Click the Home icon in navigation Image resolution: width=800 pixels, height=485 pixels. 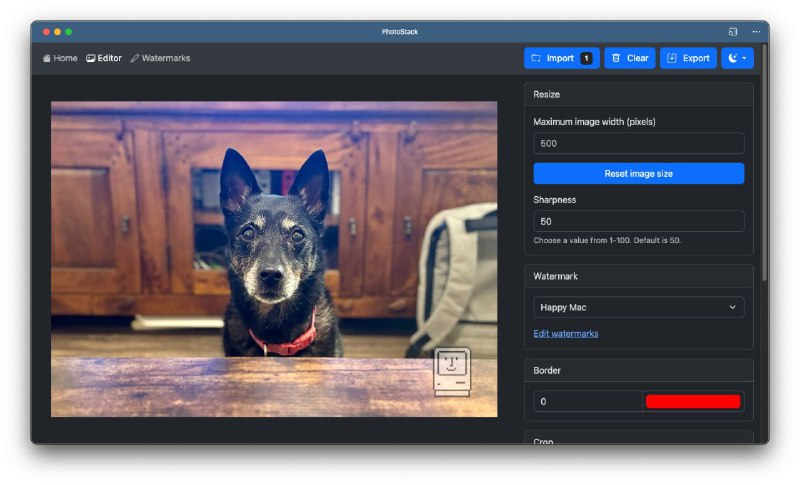[x=47, y=58]
